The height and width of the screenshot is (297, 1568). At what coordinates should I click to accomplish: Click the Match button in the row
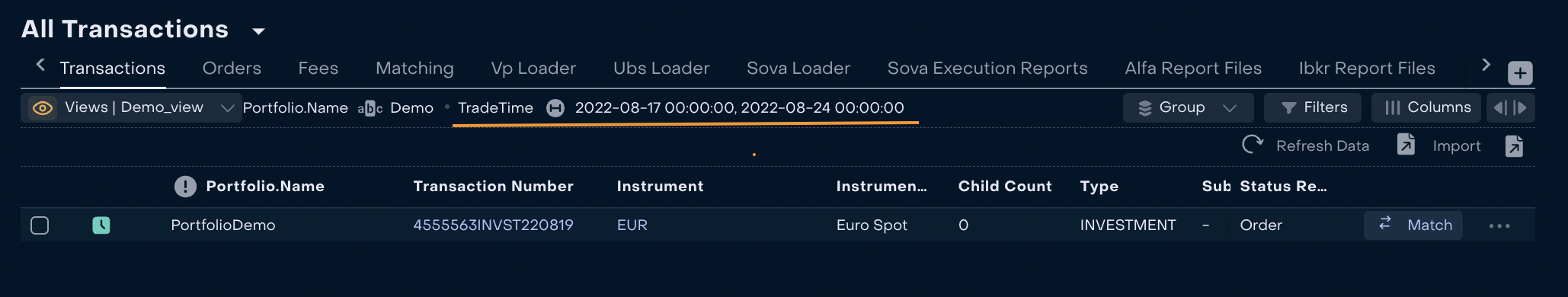(x=1413, y=225)
